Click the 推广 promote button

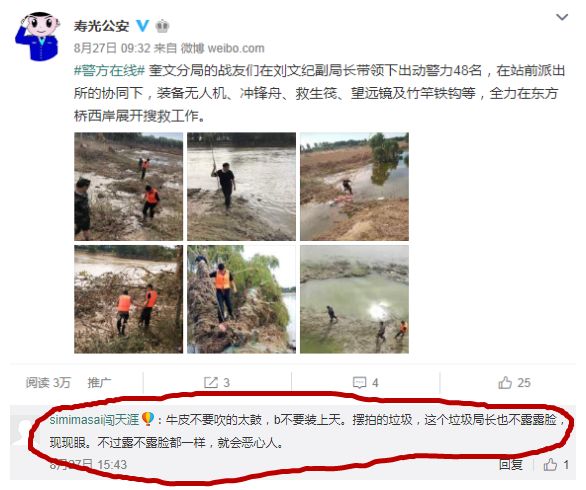(99, 383)
